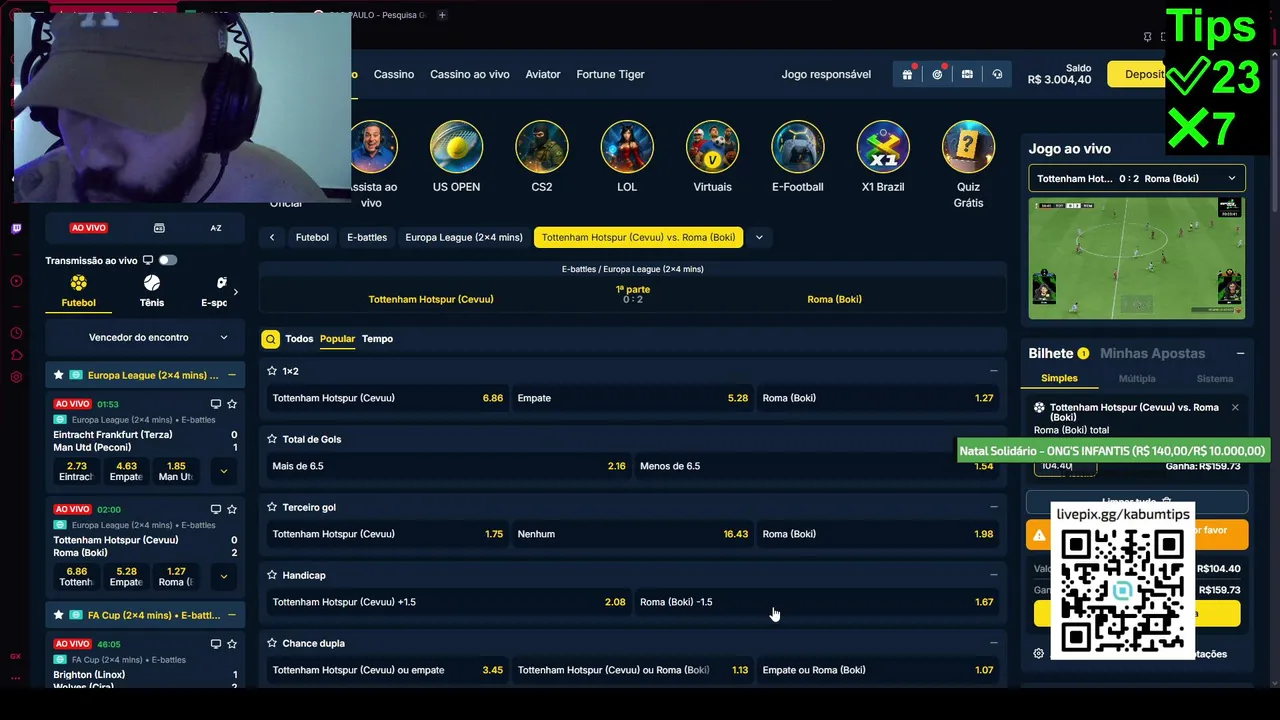Edit the bet stake amount field
The height and width of the screenshot is (720, 1280).
point(1066,466)
